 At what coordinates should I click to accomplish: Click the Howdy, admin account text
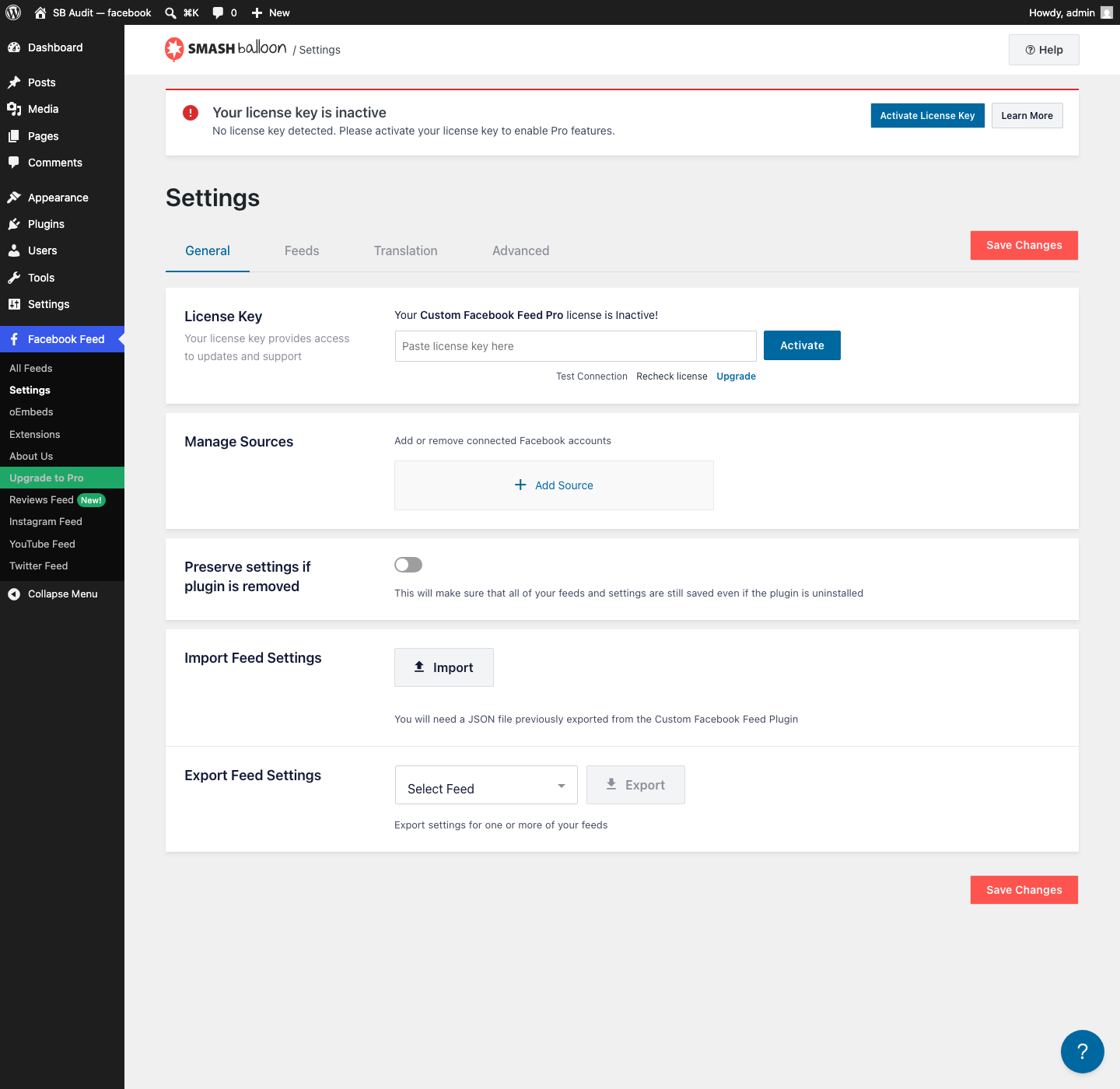click(1062, 12)
